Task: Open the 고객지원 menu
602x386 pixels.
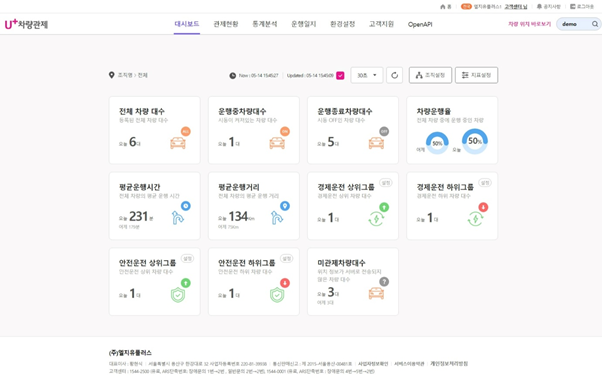Action: [381, 24]
